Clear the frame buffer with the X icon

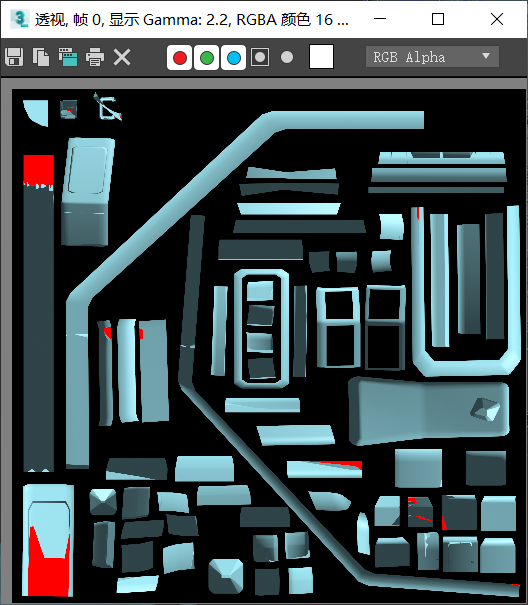click(x=122, y=57)
